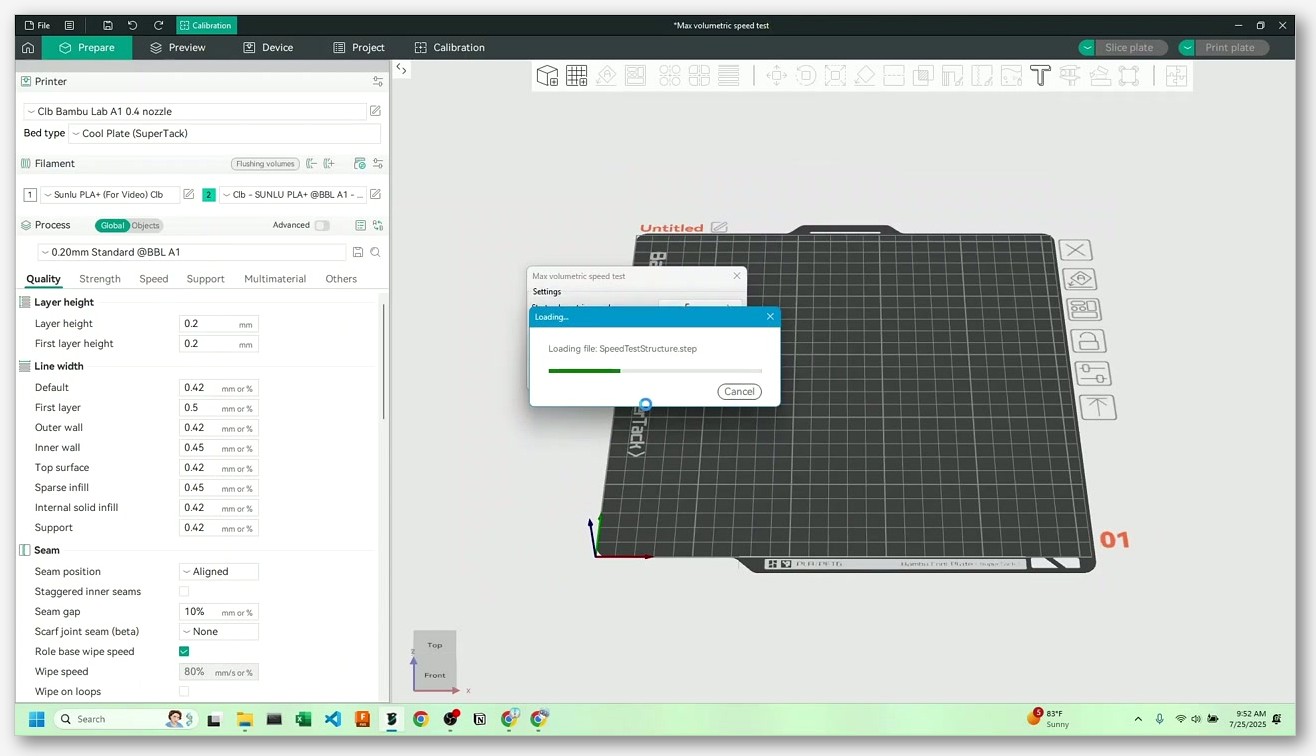Viewport: 1316px width, 756px height.
Task: Select the Cut tool icon
Action: [x=894, y=76]
